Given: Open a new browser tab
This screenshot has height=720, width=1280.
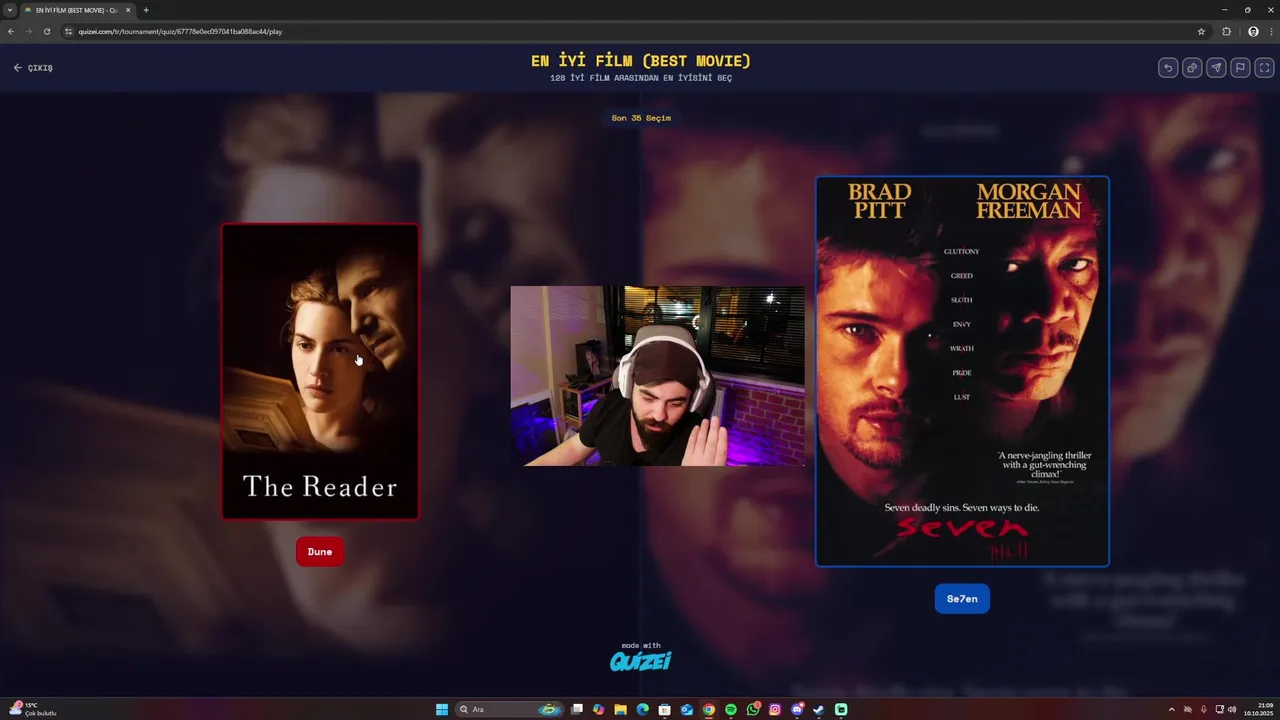Looking at the screenshot, I should 146,10.
